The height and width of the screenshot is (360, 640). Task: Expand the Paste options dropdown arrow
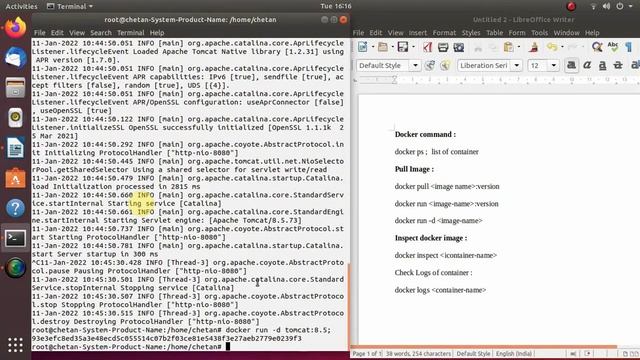[519, 47]
